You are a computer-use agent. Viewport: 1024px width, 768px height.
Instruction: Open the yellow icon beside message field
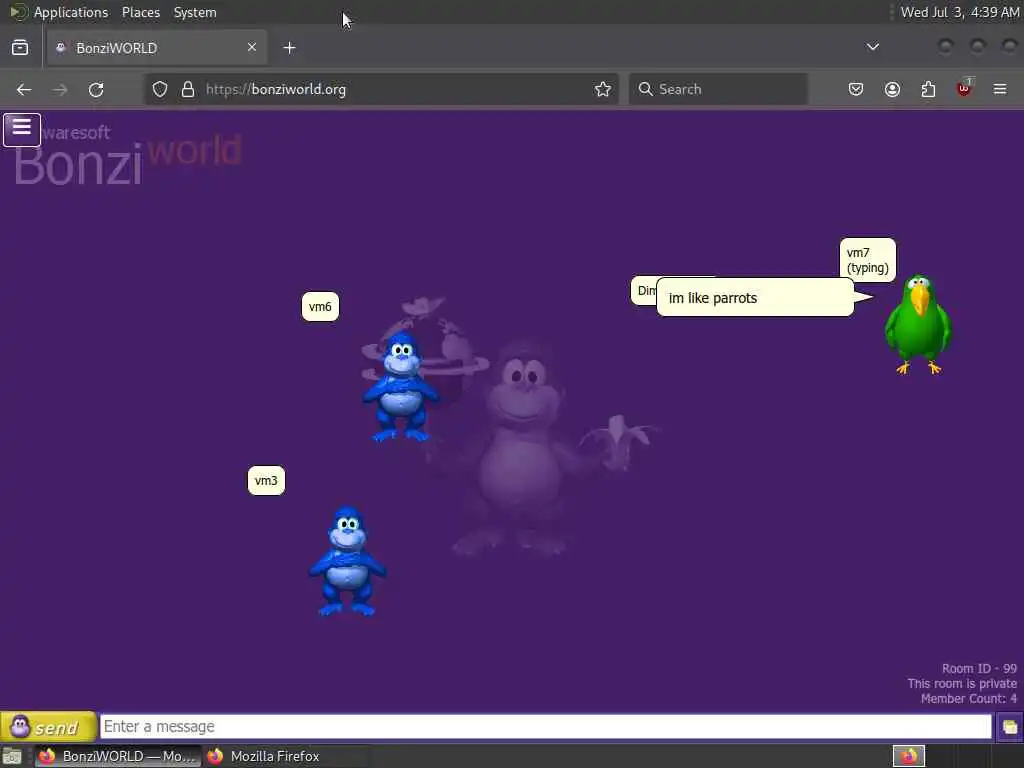point(1009,727)
